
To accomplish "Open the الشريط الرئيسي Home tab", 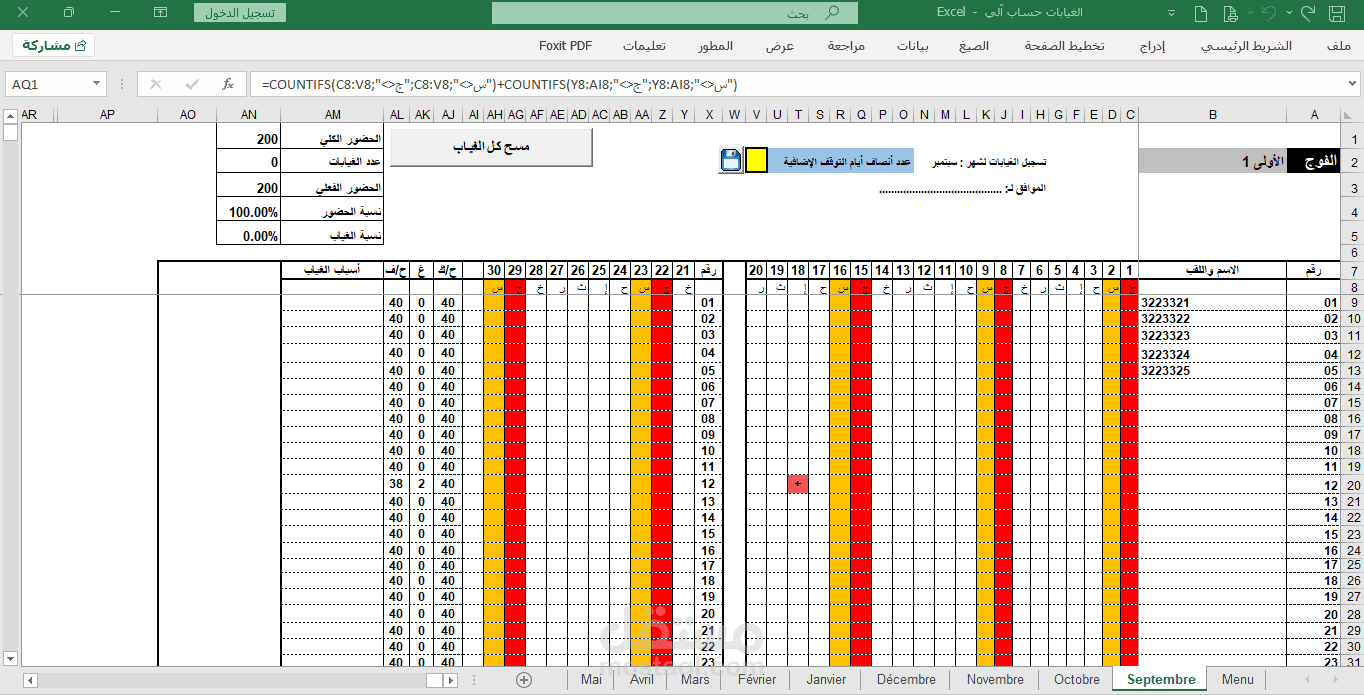I will tap(1247, 46).
